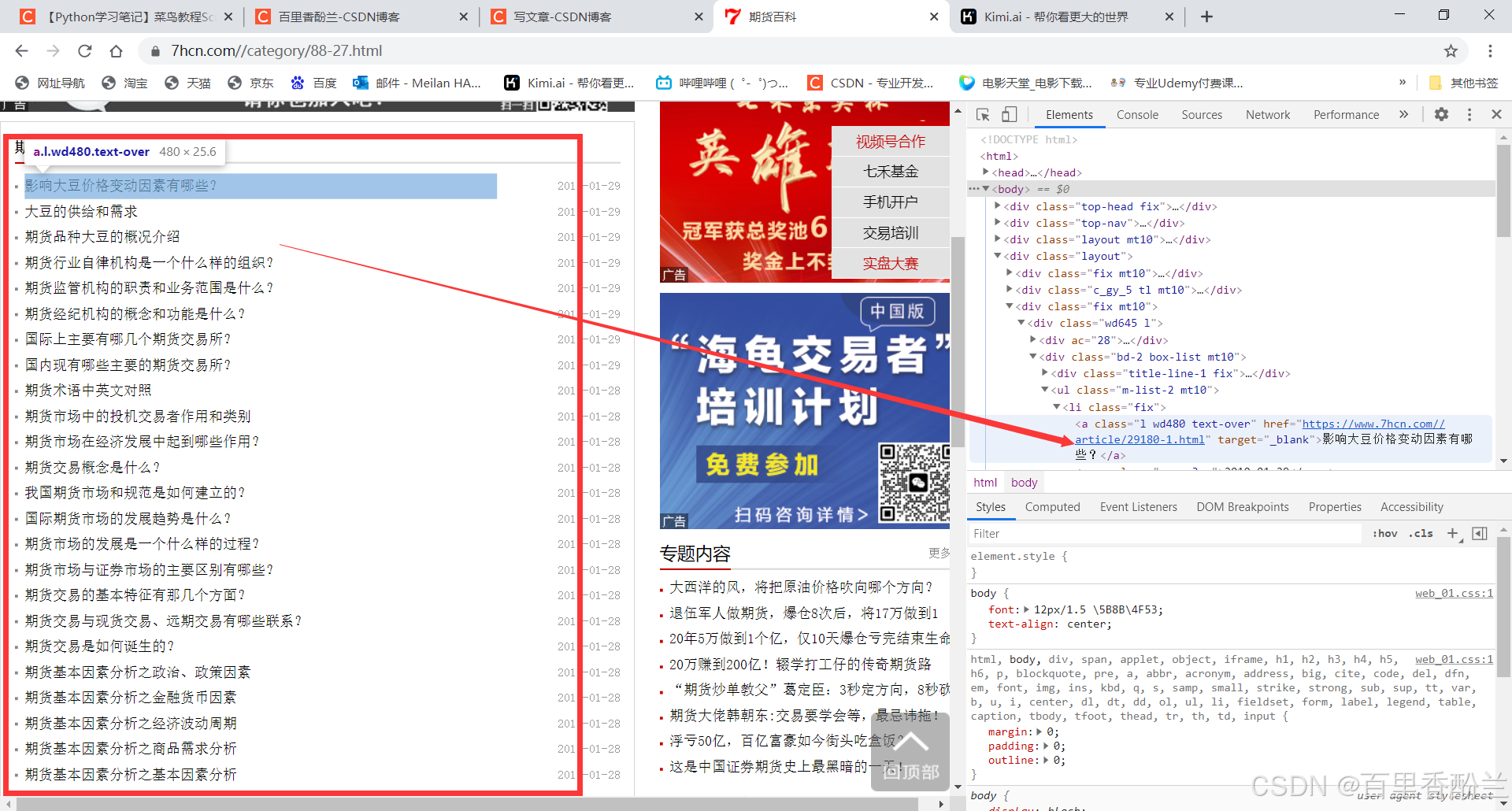1512x811 pixels.
Task: Open the 淘宝 bookmark
Action: (x=124, y=83)
